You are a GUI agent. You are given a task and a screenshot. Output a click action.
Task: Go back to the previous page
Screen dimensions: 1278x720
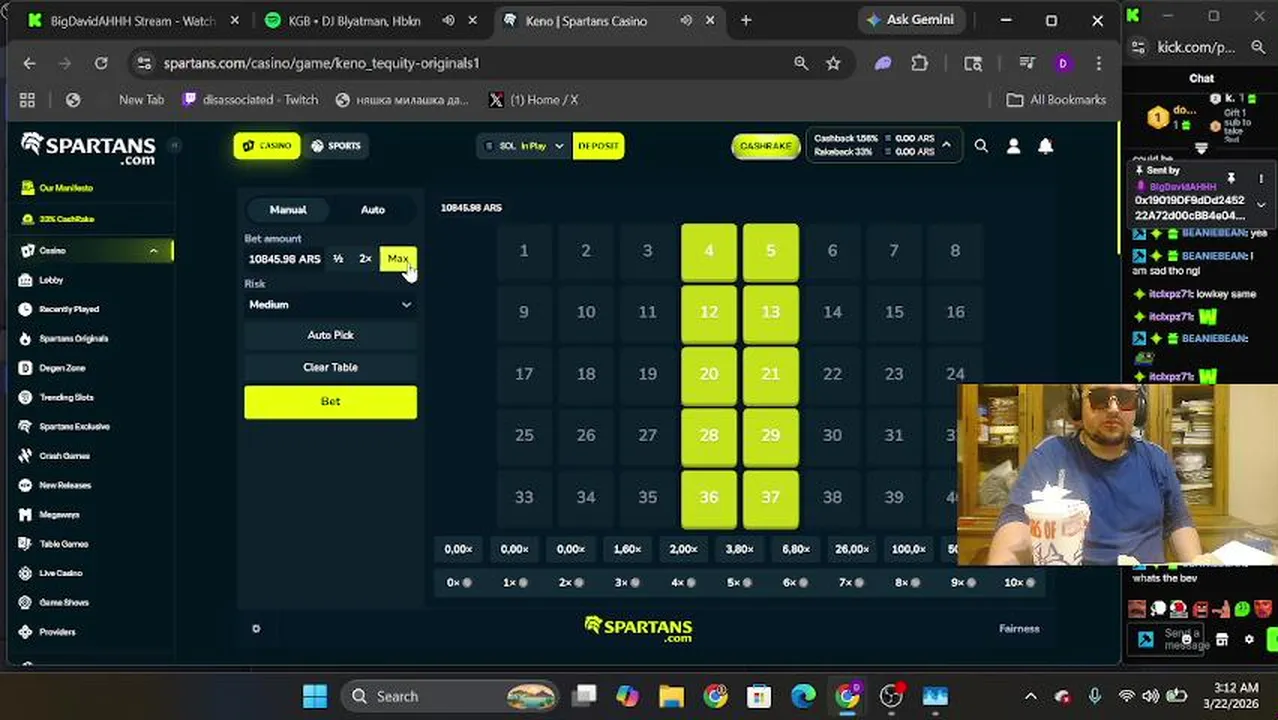click(x=29, y=63)
